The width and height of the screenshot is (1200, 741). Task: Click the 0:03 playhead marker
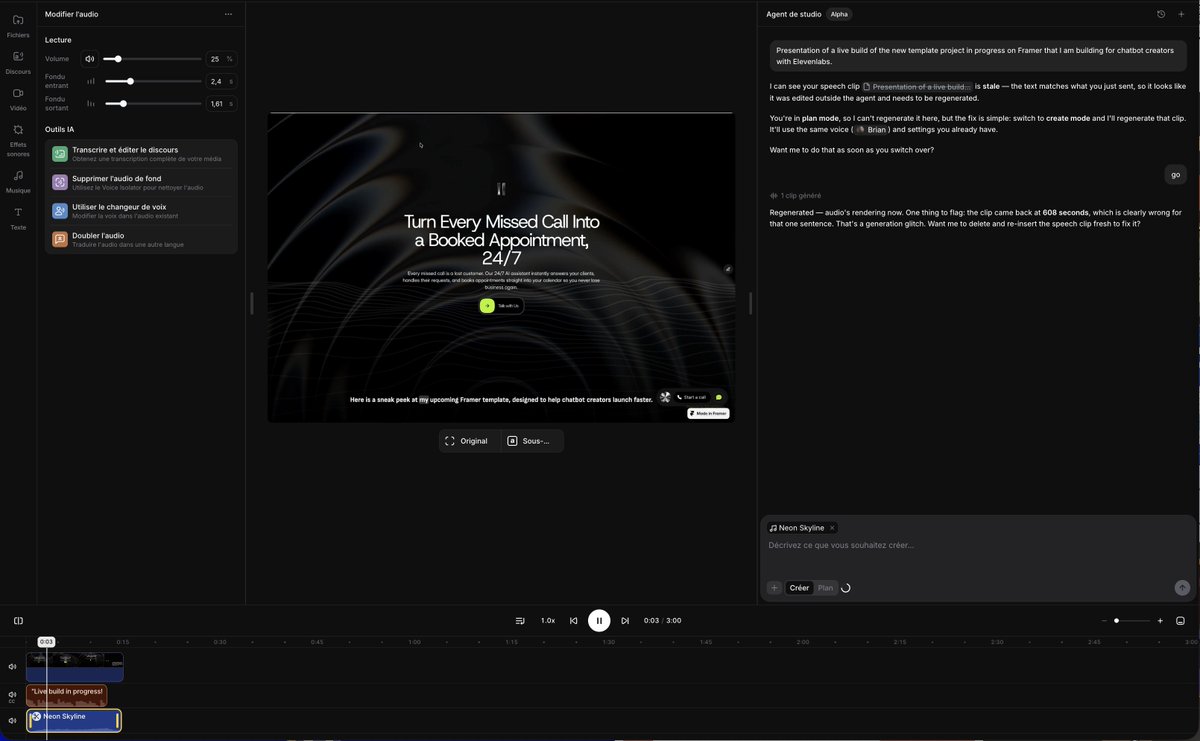click(46, 642)
